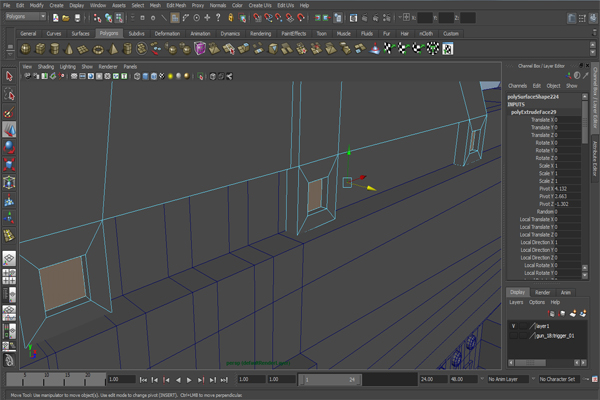Open scene folder icon on status line
The height and width of the screenshot is (400, 600).
coord(66,18)
